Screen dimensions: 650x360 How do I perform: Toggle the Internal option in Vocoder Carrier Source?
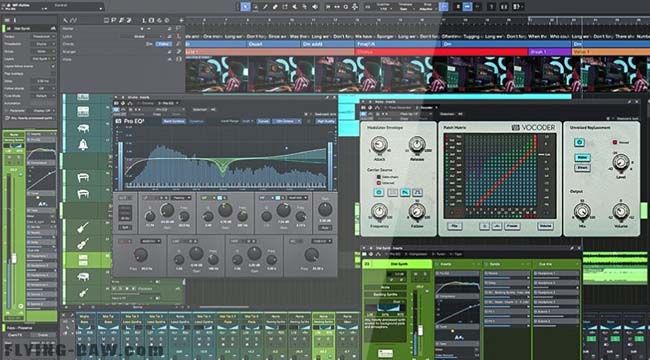tap(378, 182)
